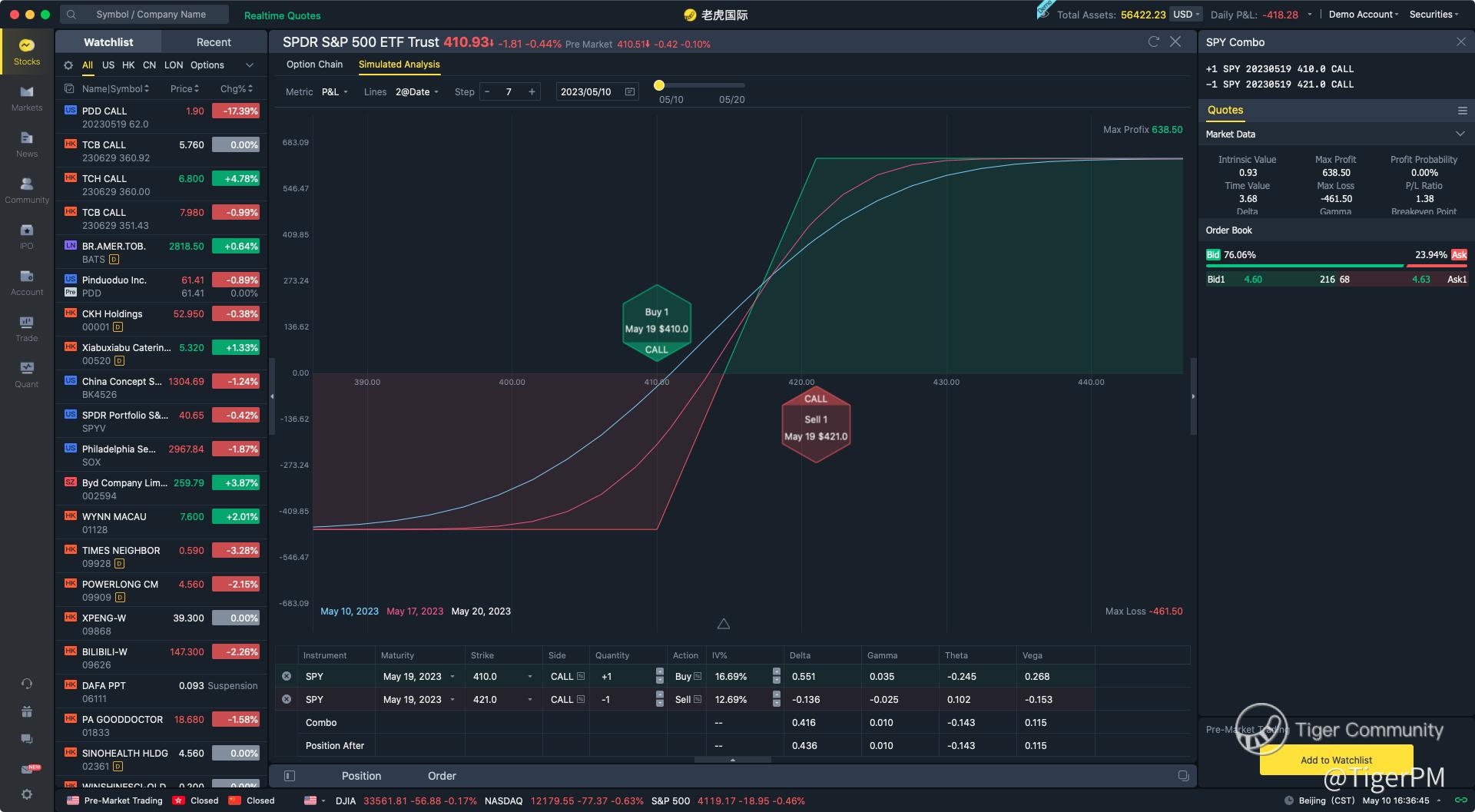Switch to the Recent tab
Viewport: 1475px width, 812px height.
214,42
